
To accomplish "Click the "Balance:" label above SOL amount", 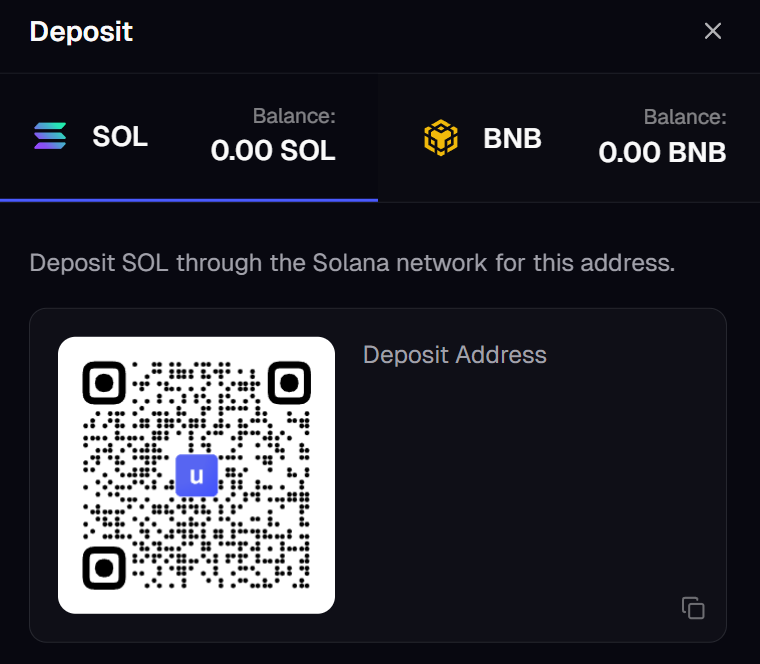I will pyautogui.click(x=294, y=116).
